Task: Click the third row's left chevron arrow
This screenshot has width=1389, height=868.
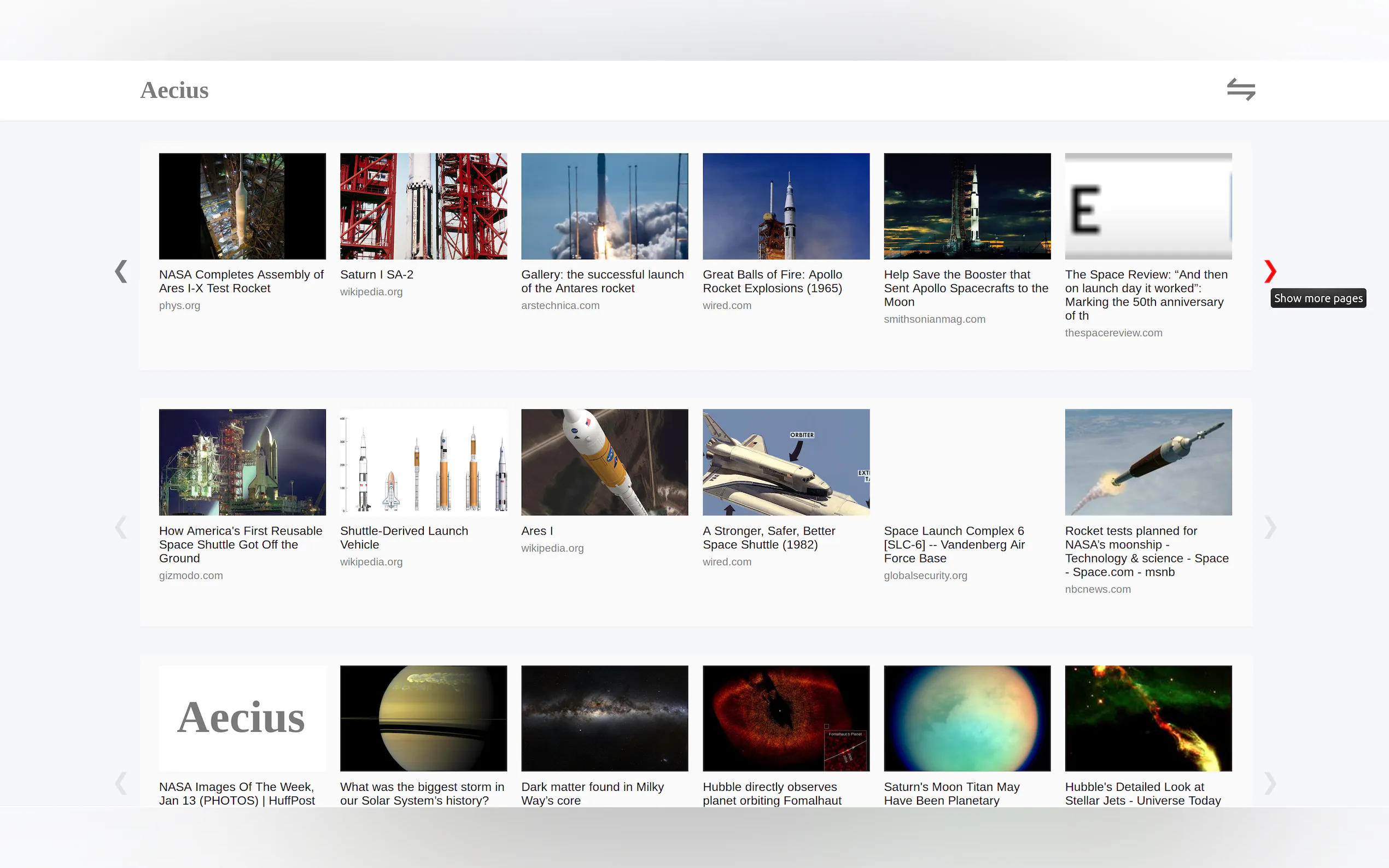Action: point(121,783)
